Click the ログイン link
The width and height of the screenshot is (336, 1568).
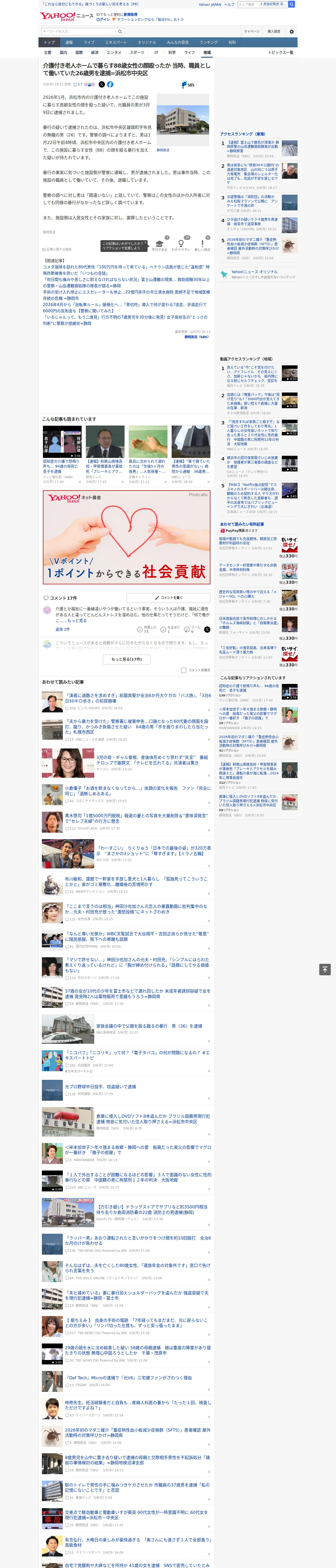(x=103, y=20)
